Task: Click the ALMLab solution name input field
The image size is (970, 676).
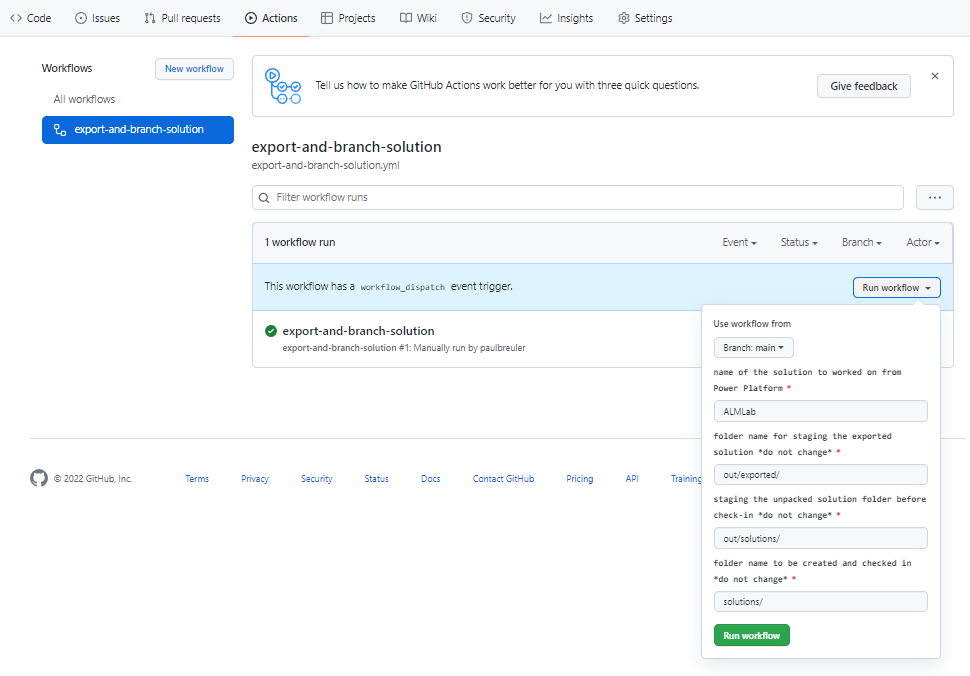Action: (820, 410)
